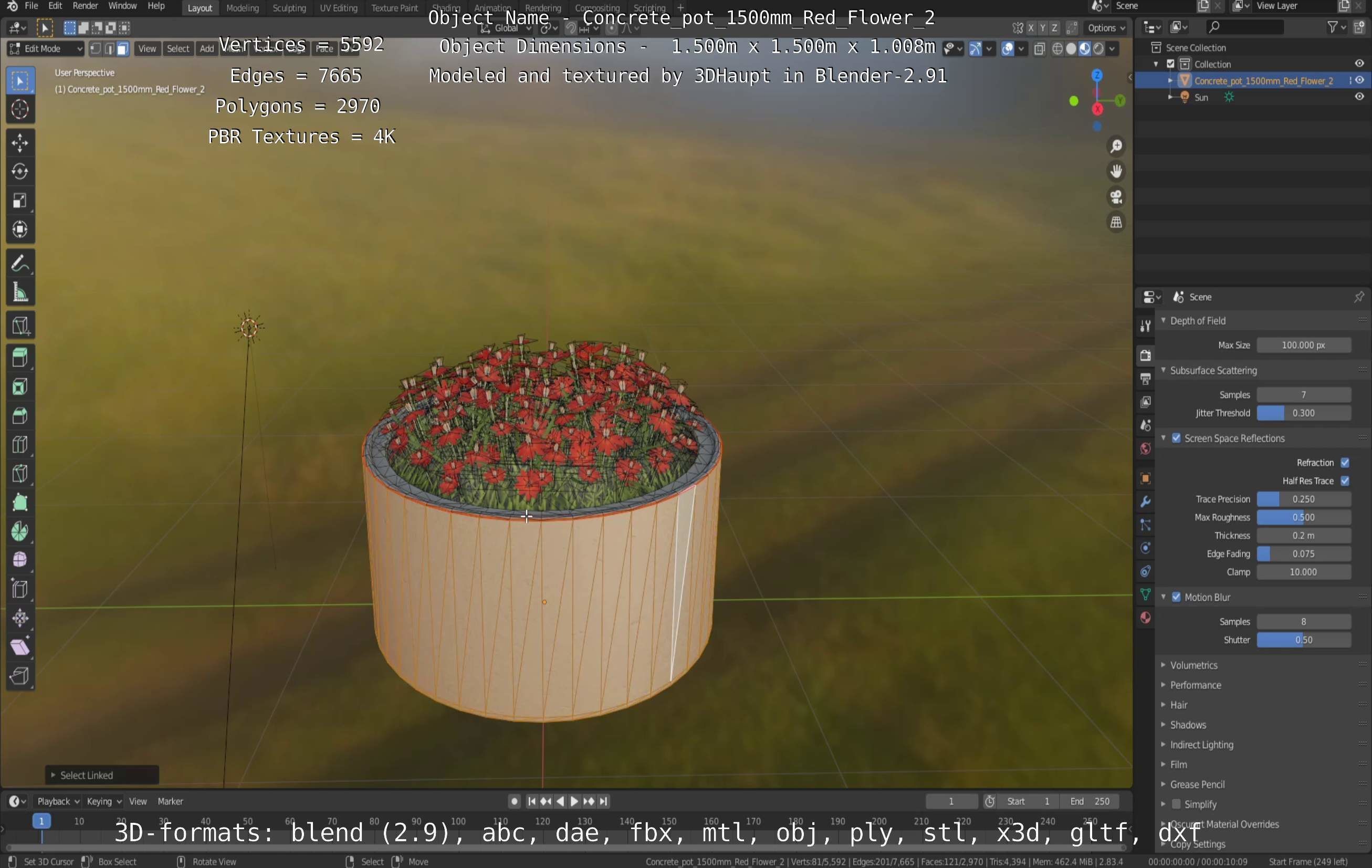
Task: Select the Shrink/Fatten tool
Action: point(20,619)
